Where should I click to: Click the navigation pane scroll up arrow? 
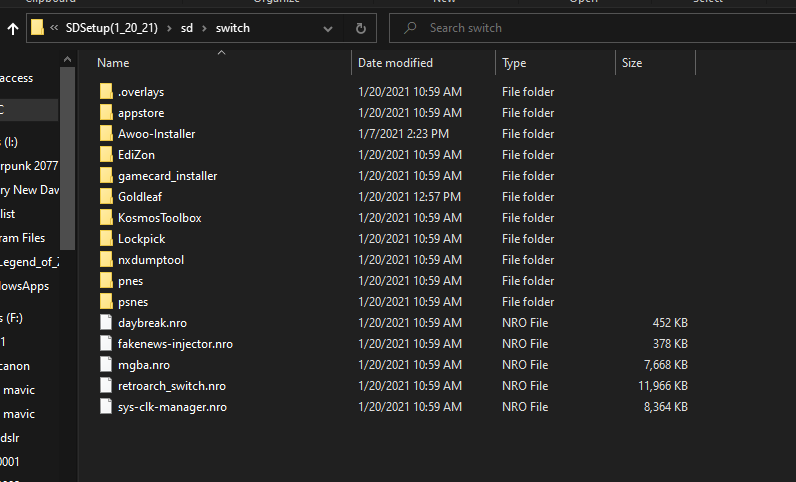coord(67,59)
